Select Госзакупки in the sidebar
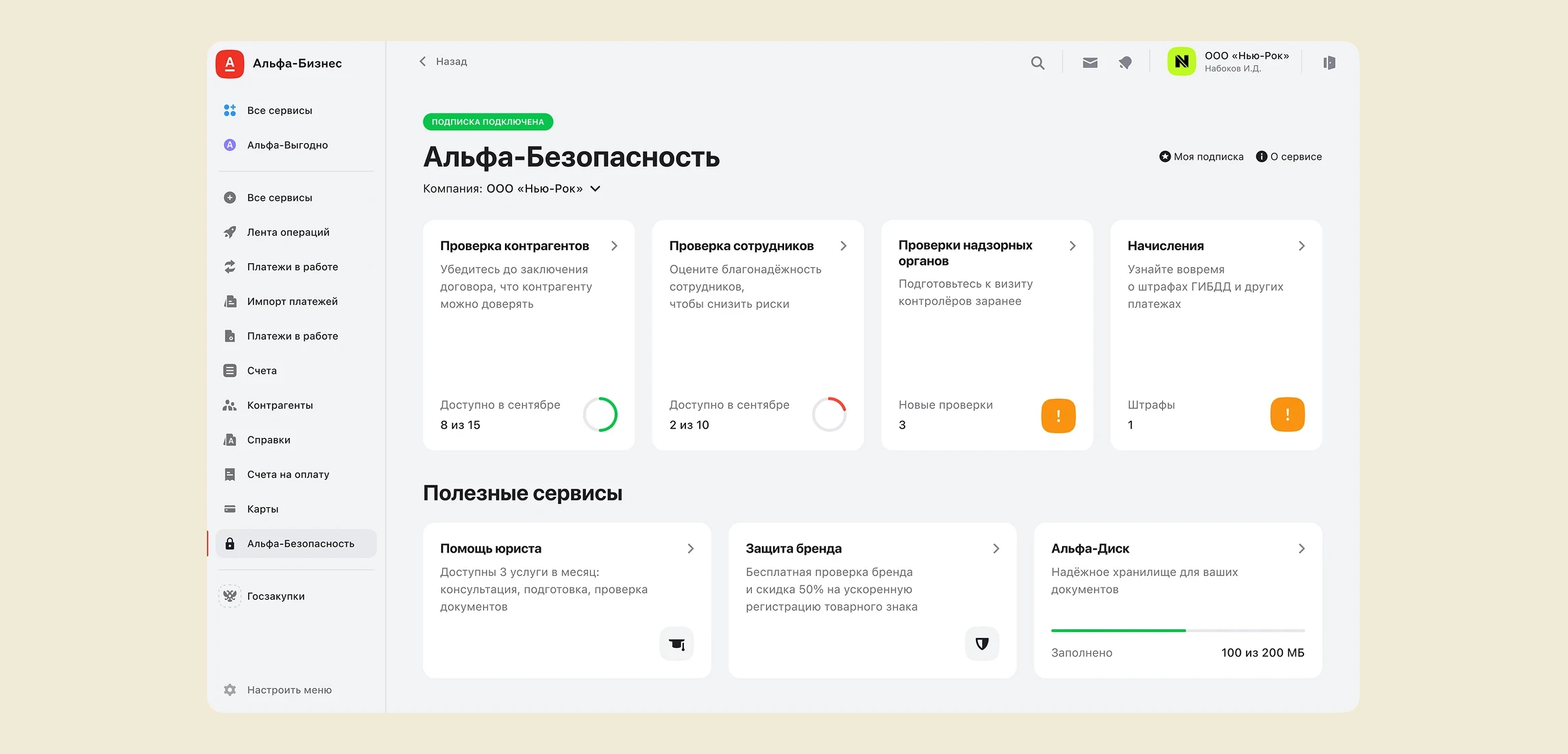Image resolution: width=1568 pixels, height=754 pixels. pos(296,596)
